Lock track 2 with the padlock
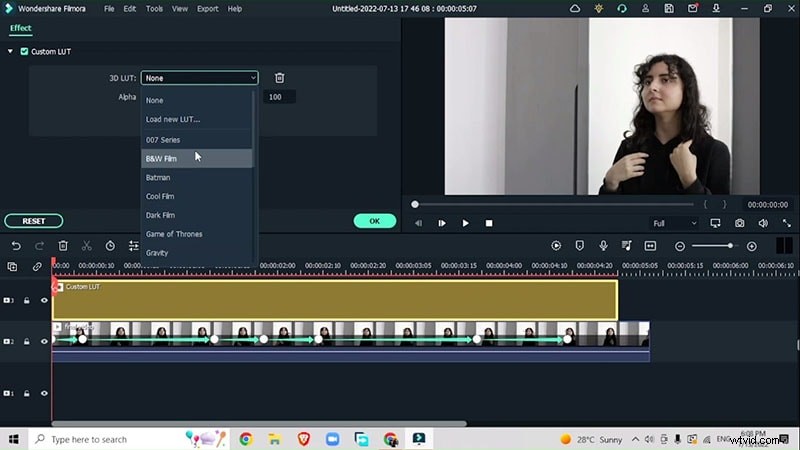The image size is (800, 450). (27, 341)
